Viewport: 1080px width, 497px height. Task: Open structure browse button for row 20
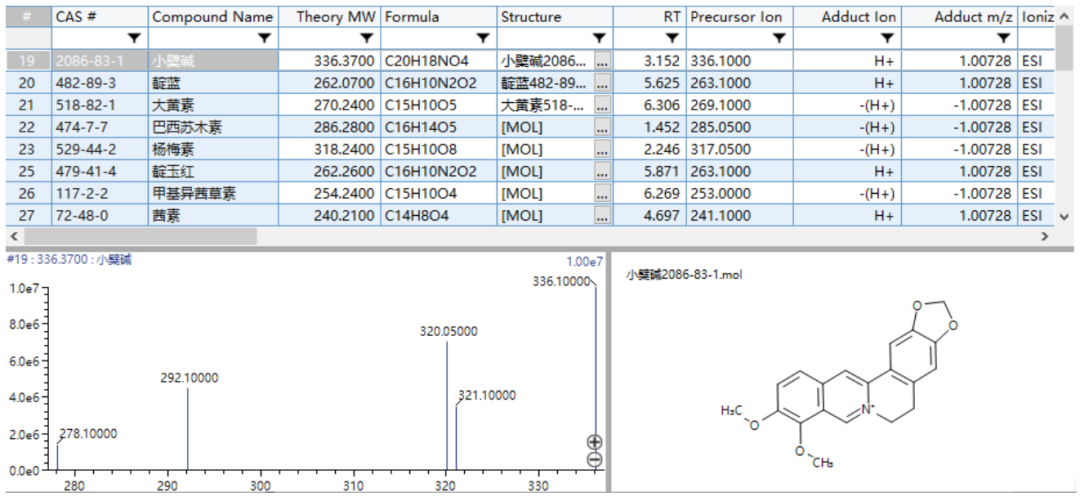click(x=601, y=83)
